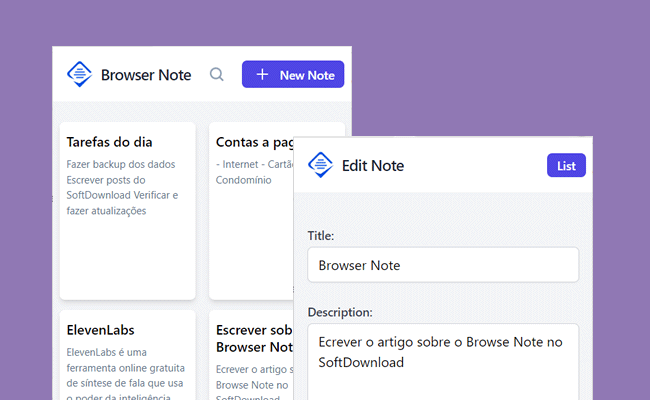Open the Tarefas do dia note card
Viewport: 650px width, 400px height.
click(128, 211)
